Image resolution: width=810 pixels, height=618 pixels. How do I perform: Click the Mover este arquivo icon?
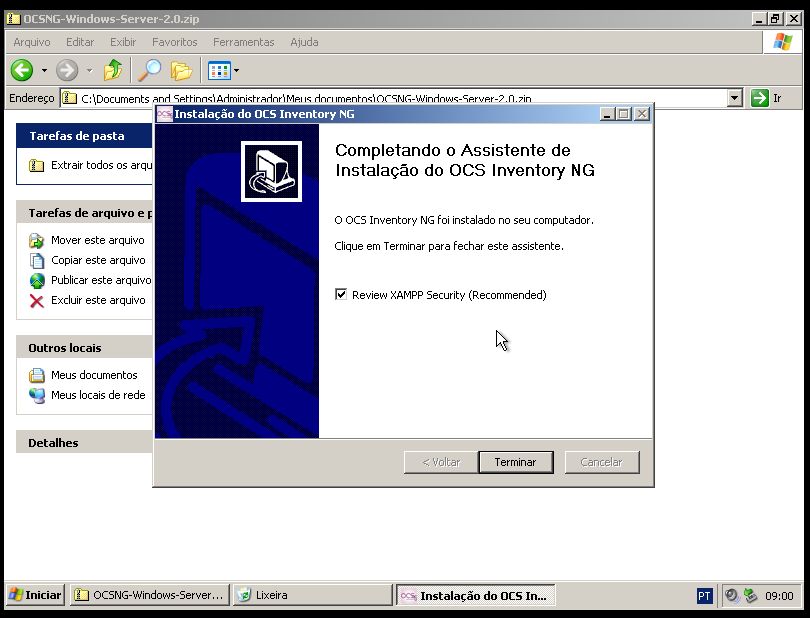tap(37, 240)
